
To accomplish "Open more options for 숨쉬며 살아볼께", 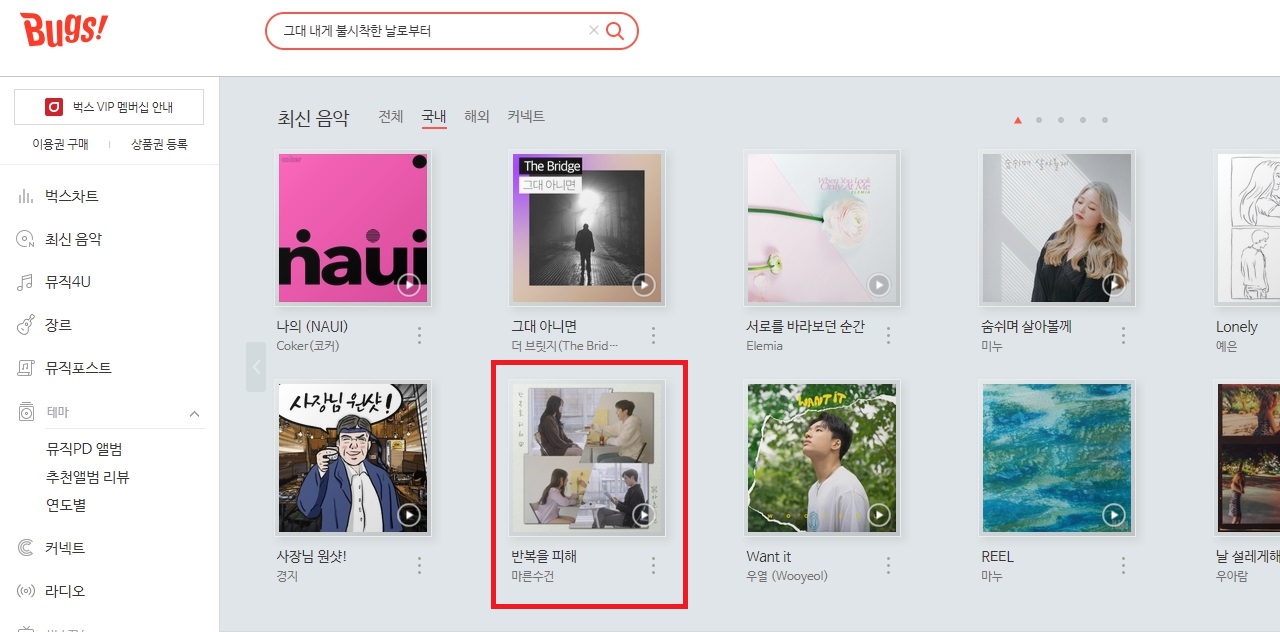I will tap(1123, 335).
